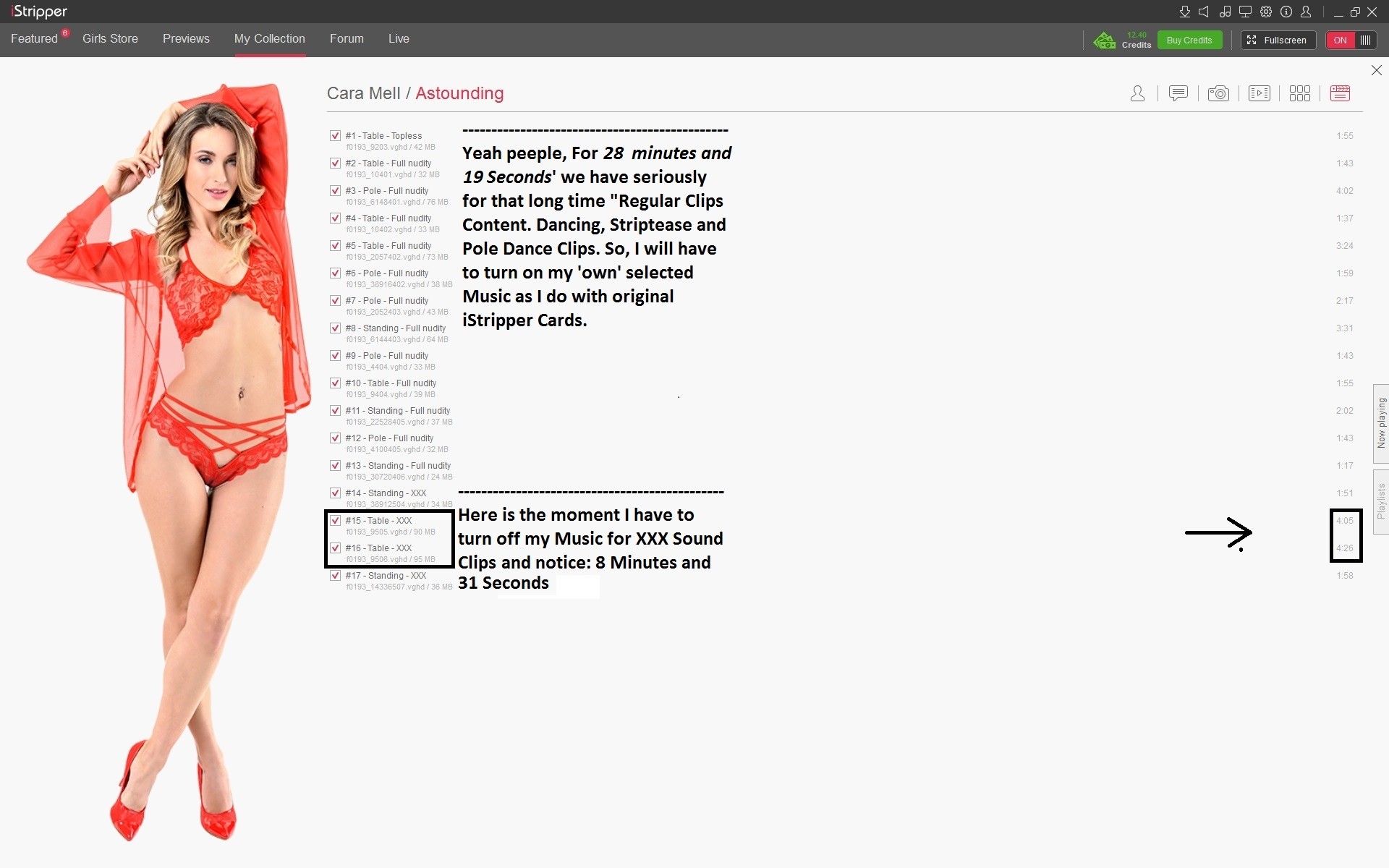Open the comments speech bubble icon

click(x=1178, y=93)
